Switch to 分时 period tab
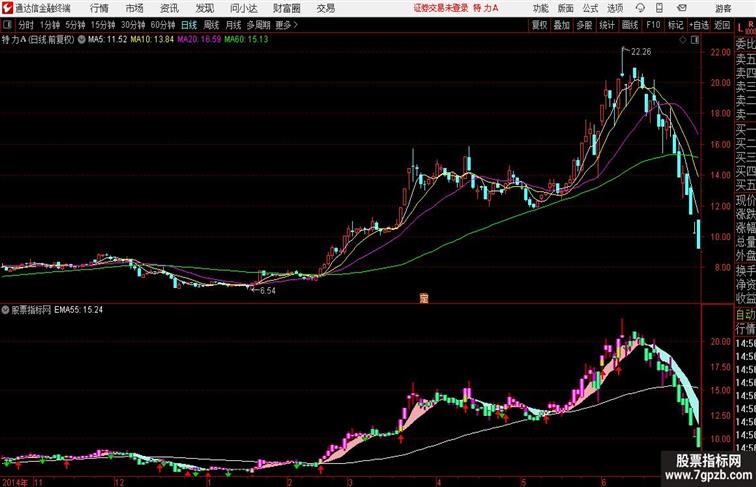The height and width of the screenshot is (487, 756). pyautogui.click(x=26, y=25)
